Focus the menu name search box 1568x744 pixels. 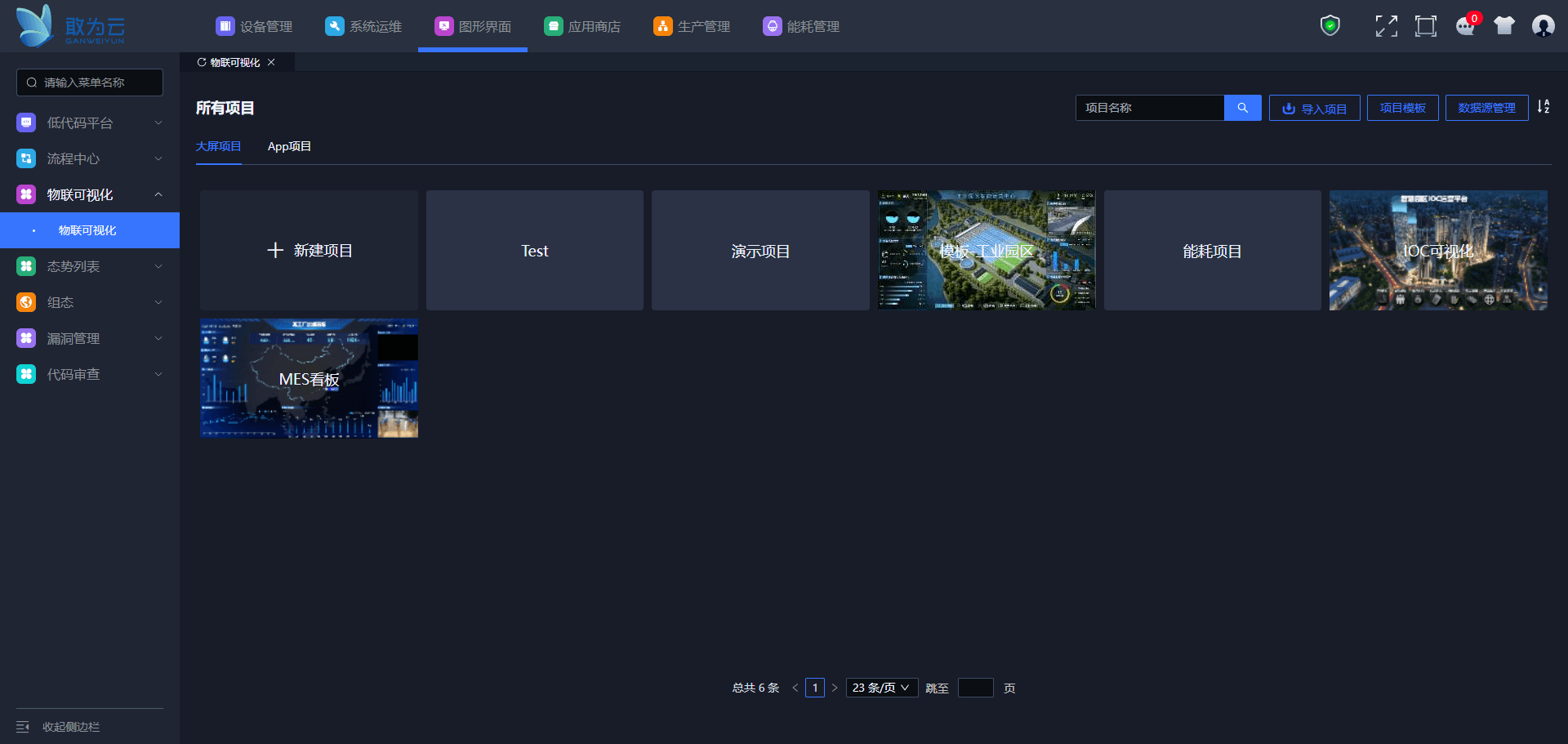pyautogui.click(x=90, y=82)
